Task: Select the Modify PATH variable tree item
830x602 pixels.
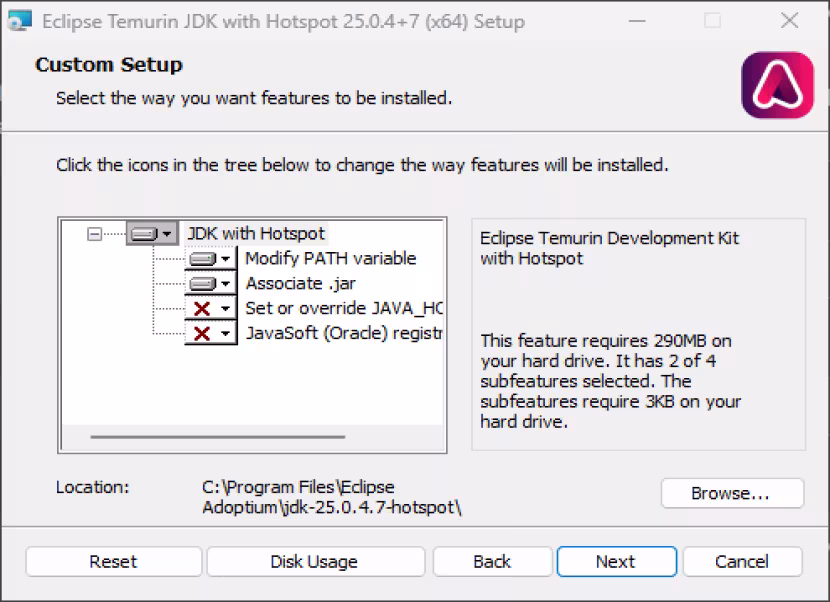Action: [331, 258]
